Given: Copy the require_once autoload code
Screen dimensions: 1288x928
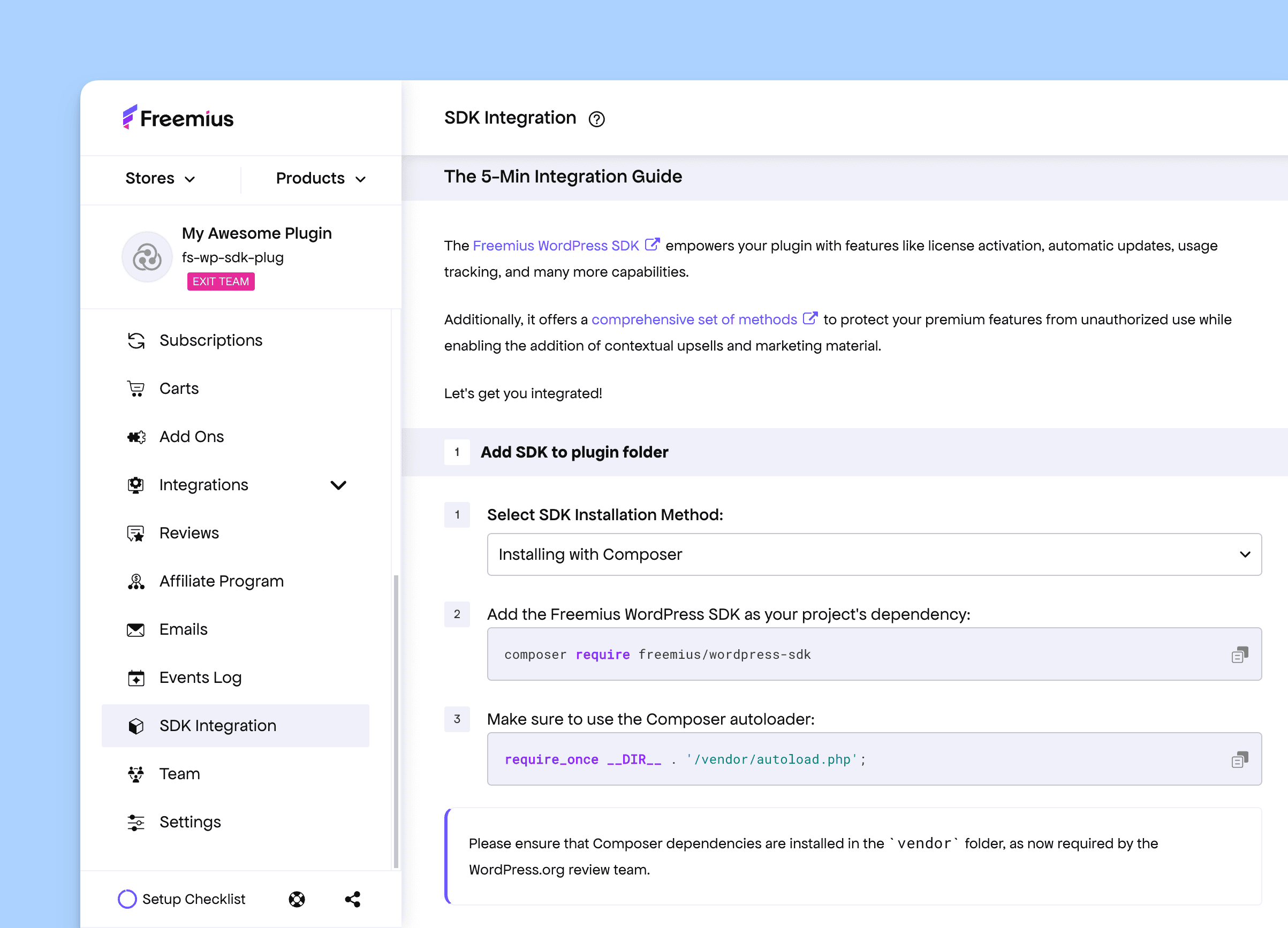Looking at the screenshot, I should coord(1239,760).
